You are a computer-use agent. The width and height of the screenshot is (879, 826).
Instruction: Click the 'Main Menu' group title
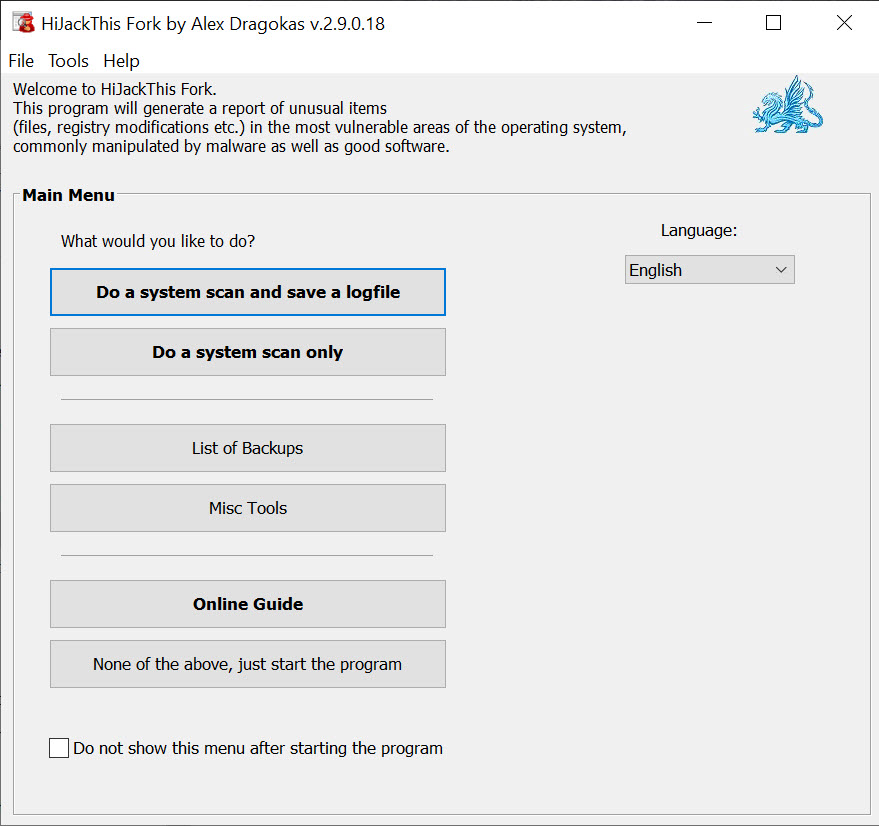click(x=68, y=195)
